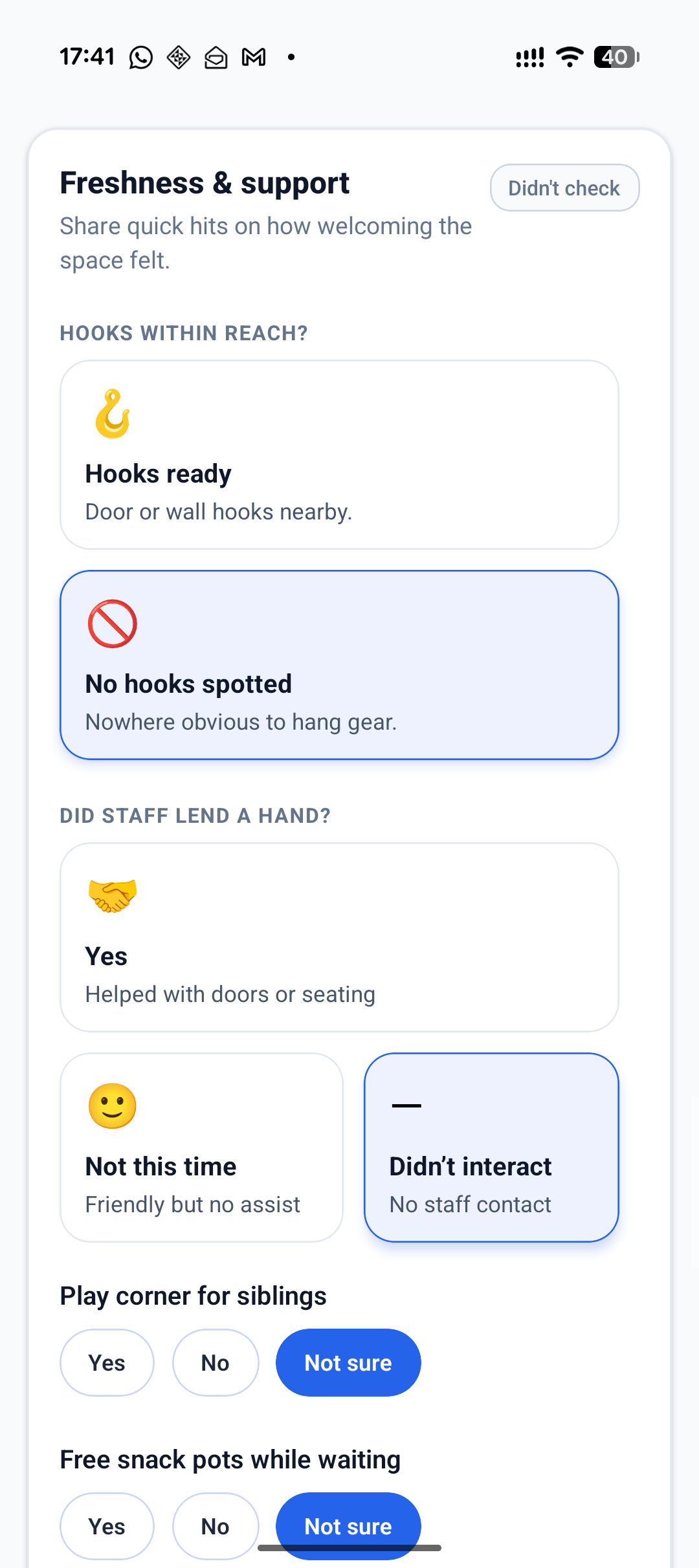Tap the Freshness & support heading
699x1568 pixels.
pyautogui.click(x=204, y=182)
